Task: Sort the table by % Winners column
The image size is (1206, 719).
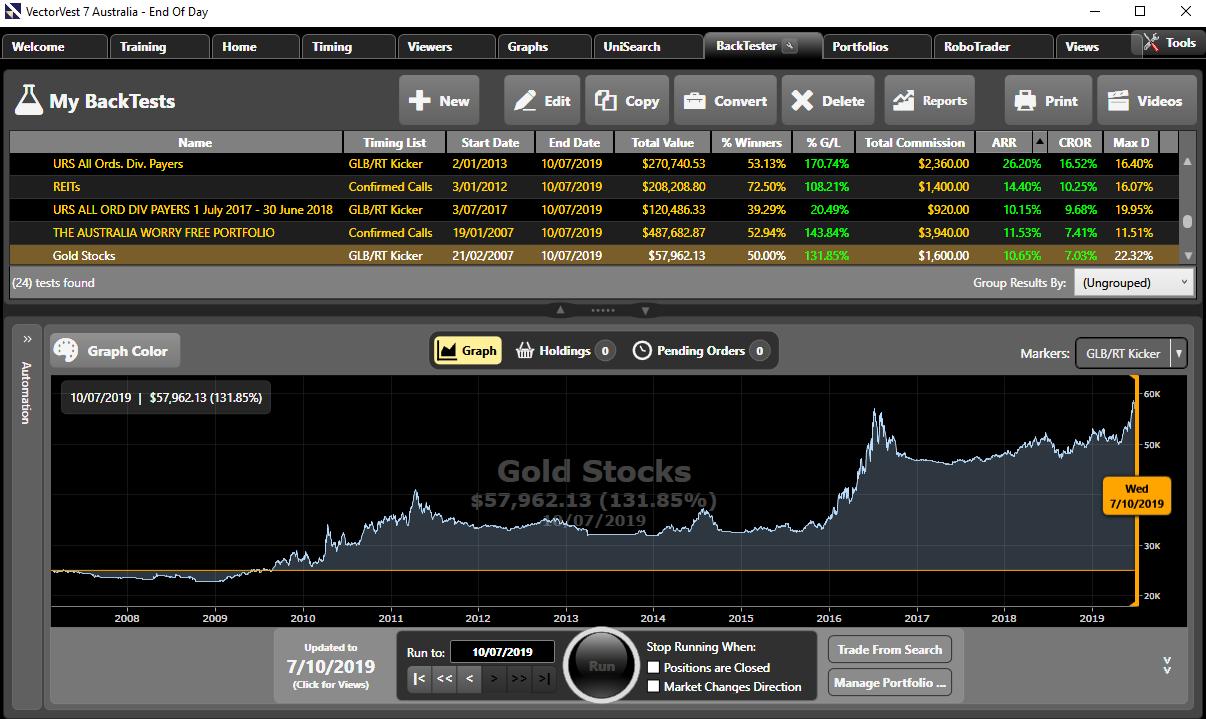Action: (x=752, y=142)
